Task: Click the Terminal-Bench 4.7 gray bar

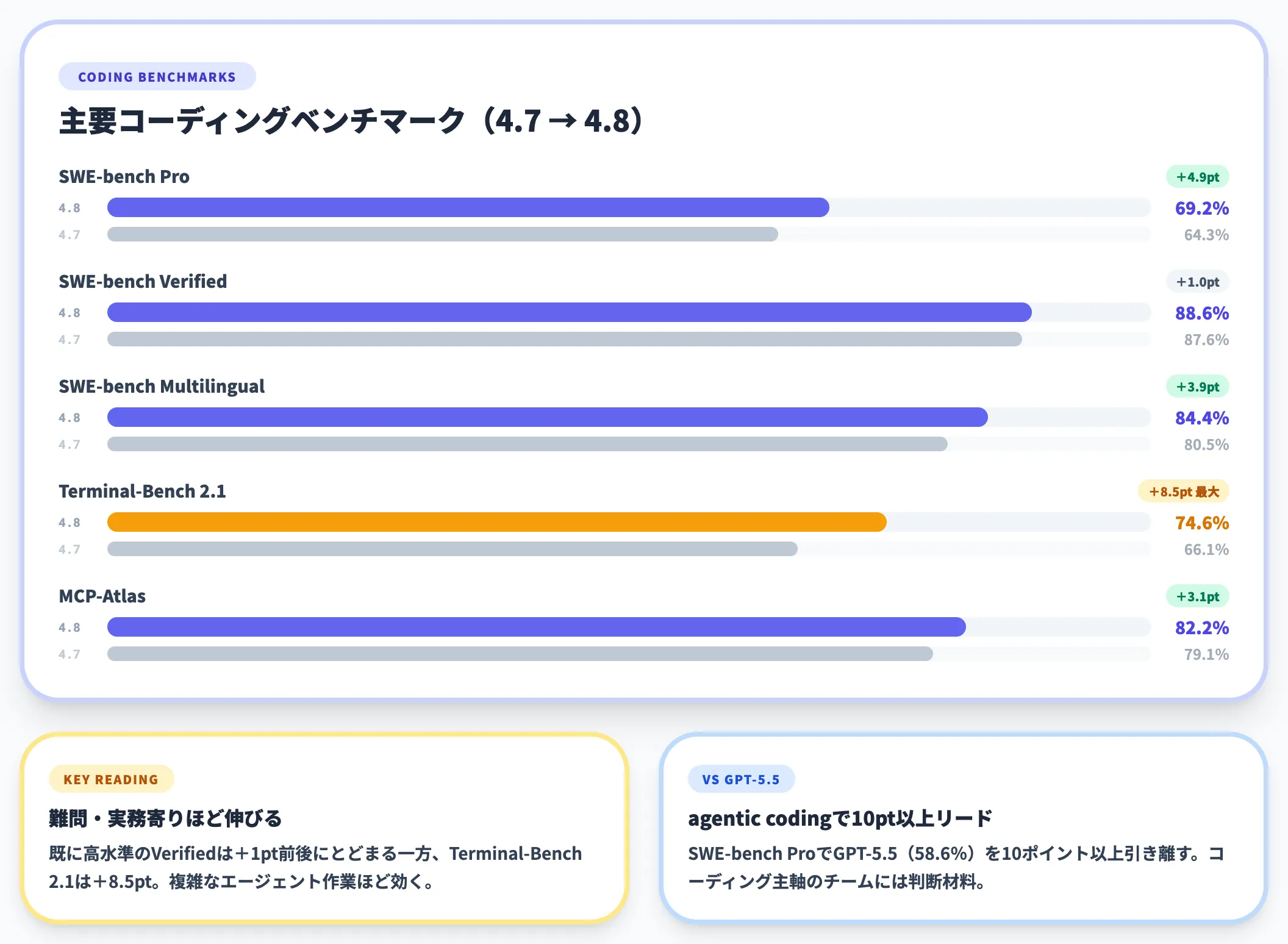Action: 453,549
